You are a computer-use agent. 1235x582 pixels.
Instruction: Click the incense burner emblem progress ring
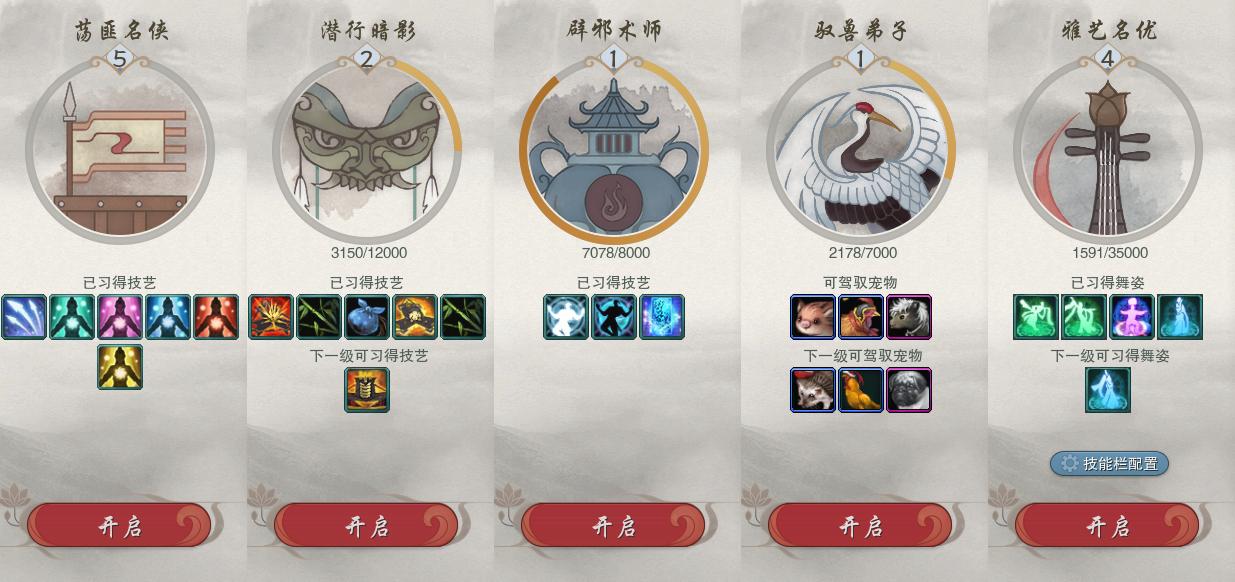tap(613, 150)
